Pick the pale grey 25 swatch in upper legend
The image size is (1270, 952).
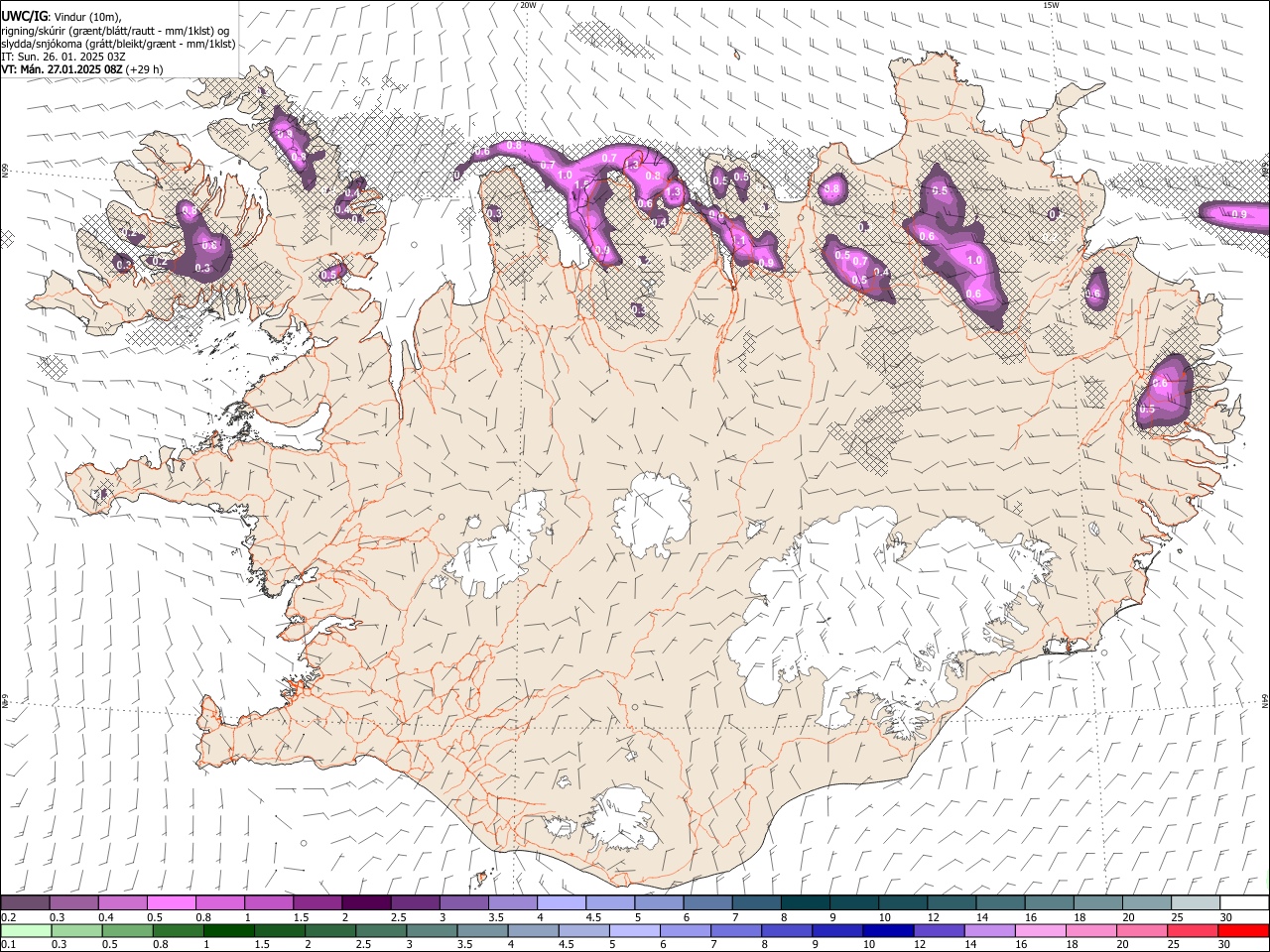tap(1196, 902)
